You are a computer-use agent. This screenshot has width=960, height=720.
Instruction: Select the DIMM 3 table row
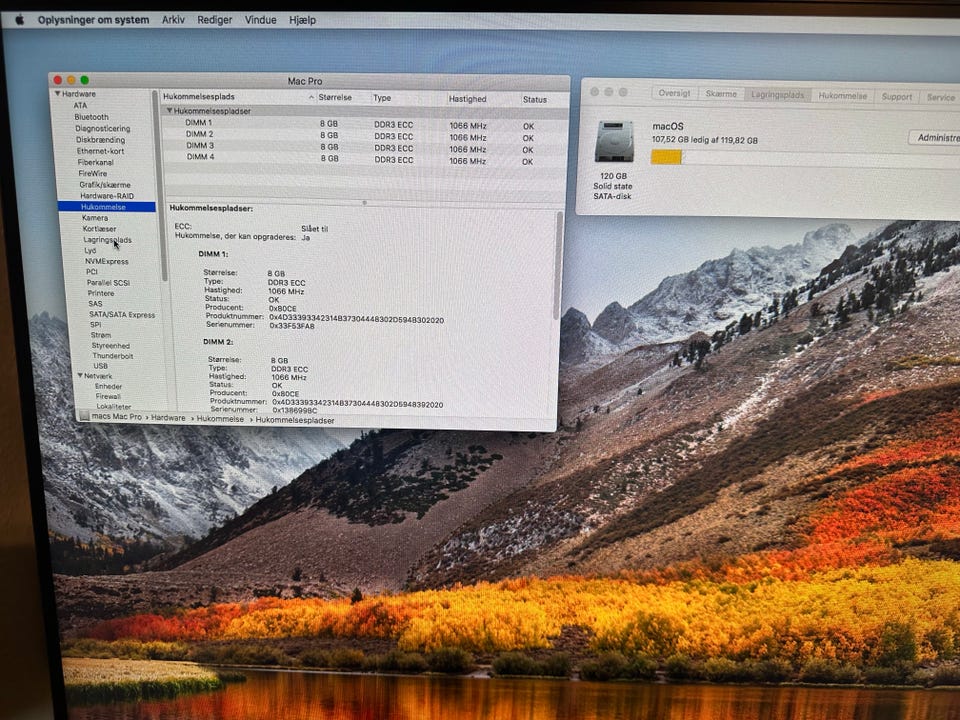pyautogui.click(x=365, y=148)
